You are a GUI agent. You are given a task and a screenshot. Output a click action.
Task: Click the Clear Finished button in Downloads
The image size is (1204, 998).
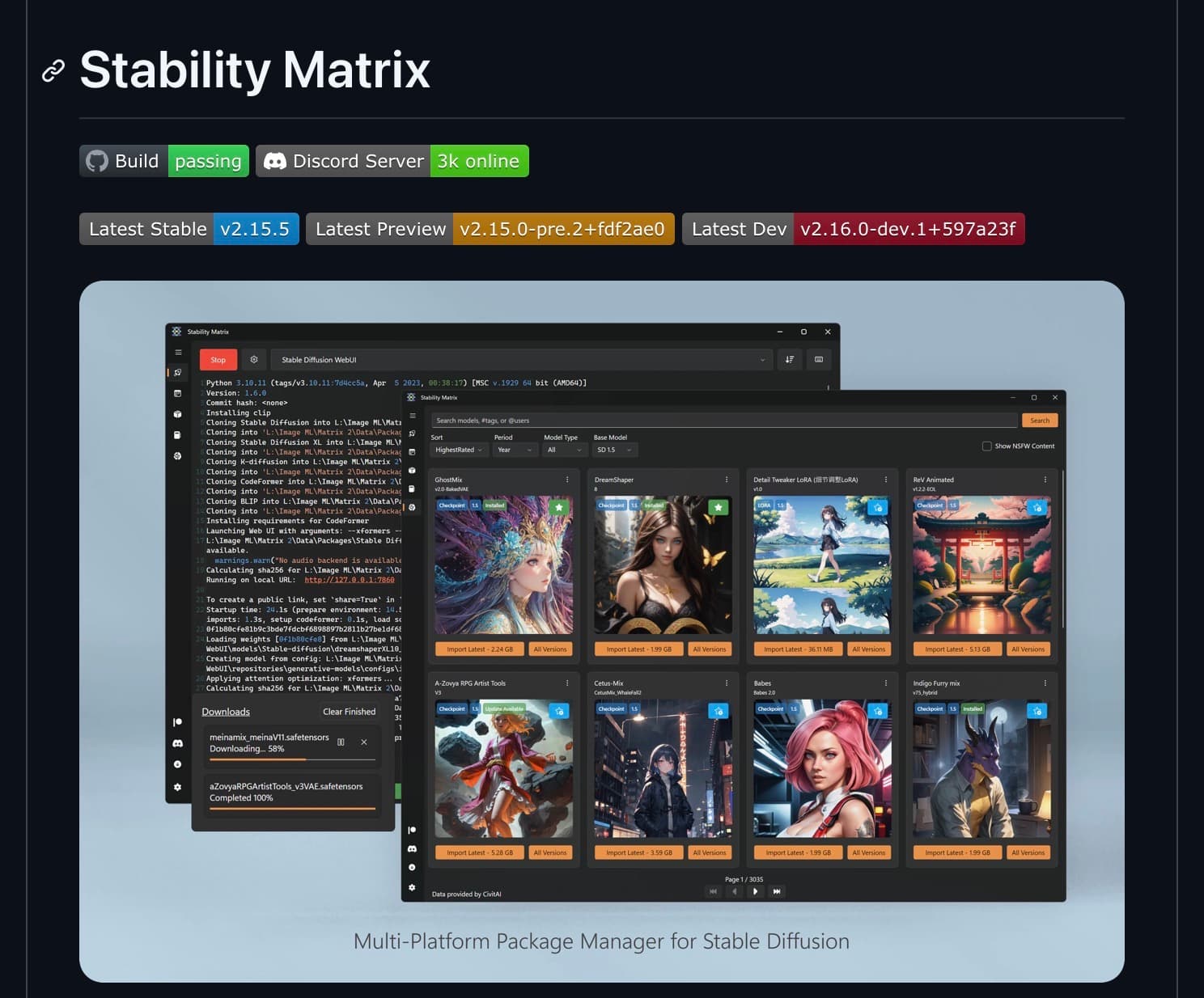pyautogui.click(x=349, y=712)
